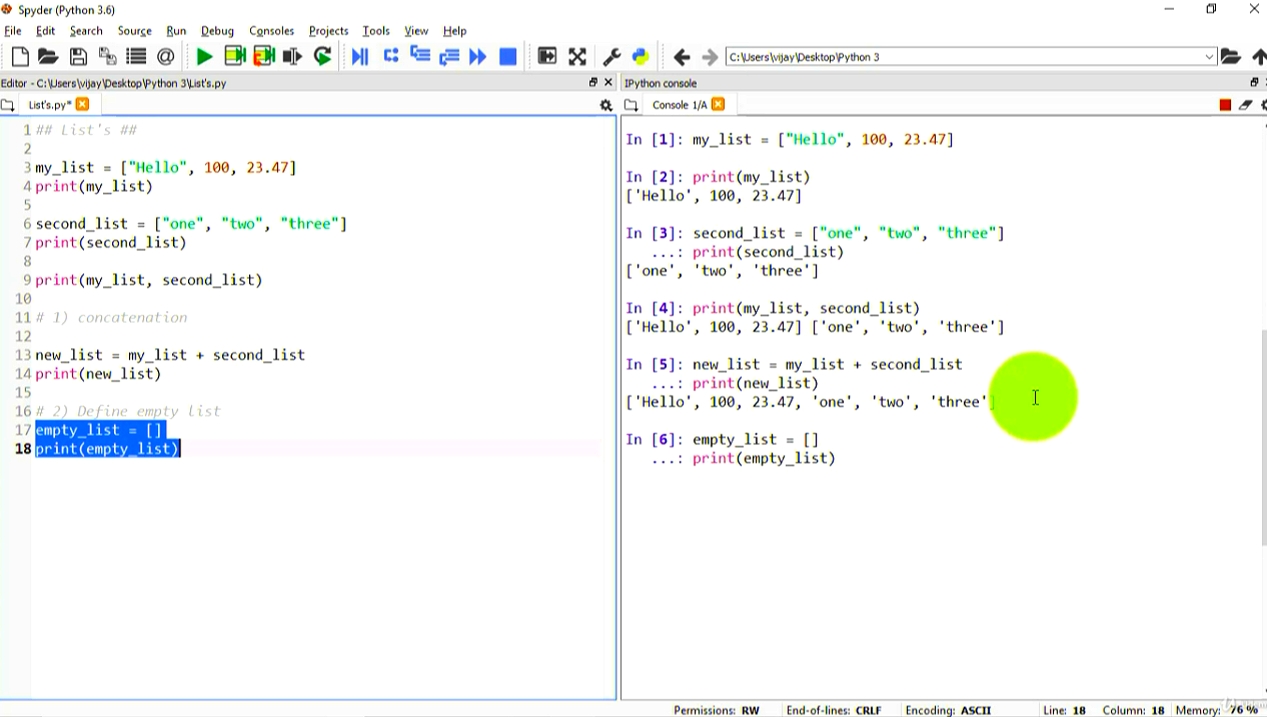Browse editor tabs icon
Image resolution: width=1267 pixels, height=717 pixels.
coord(8,105)
